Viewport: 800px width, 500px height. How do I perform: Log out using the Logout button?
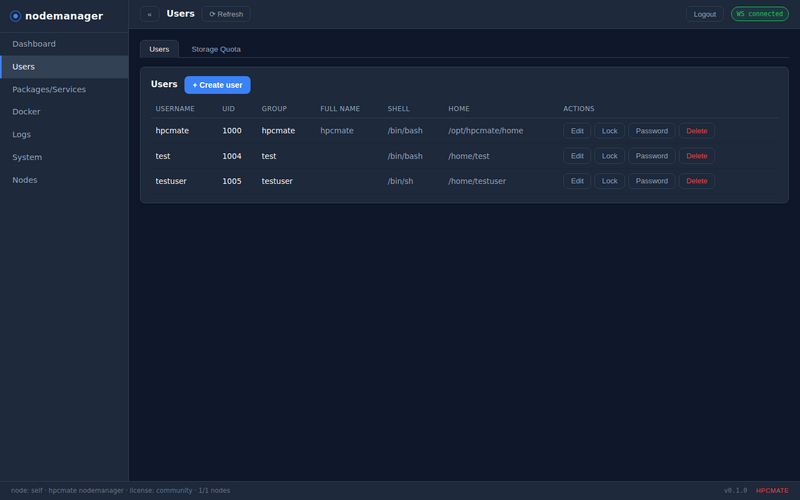click(x=705, y=14)
